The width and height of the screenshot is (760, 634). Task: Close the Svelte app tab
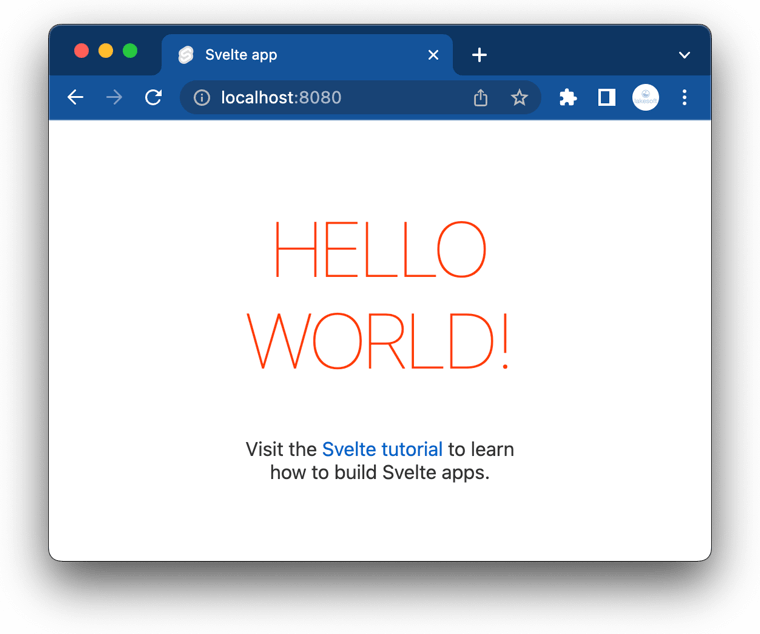pyautogui.click(x=433, y=55)
